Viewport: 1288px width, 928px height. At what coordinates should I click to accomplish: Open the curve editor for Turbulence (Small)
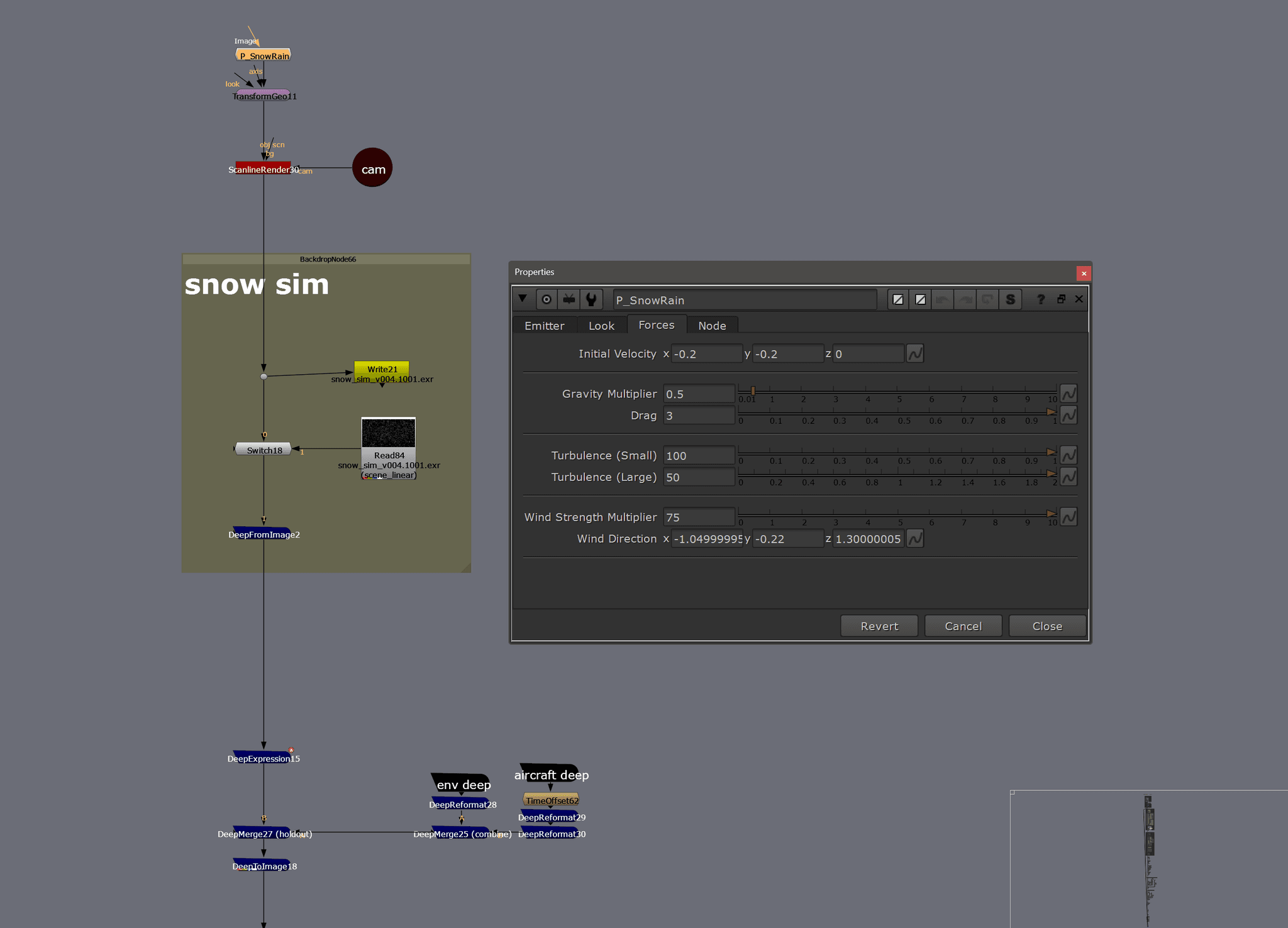click(x=1068, y=455)
